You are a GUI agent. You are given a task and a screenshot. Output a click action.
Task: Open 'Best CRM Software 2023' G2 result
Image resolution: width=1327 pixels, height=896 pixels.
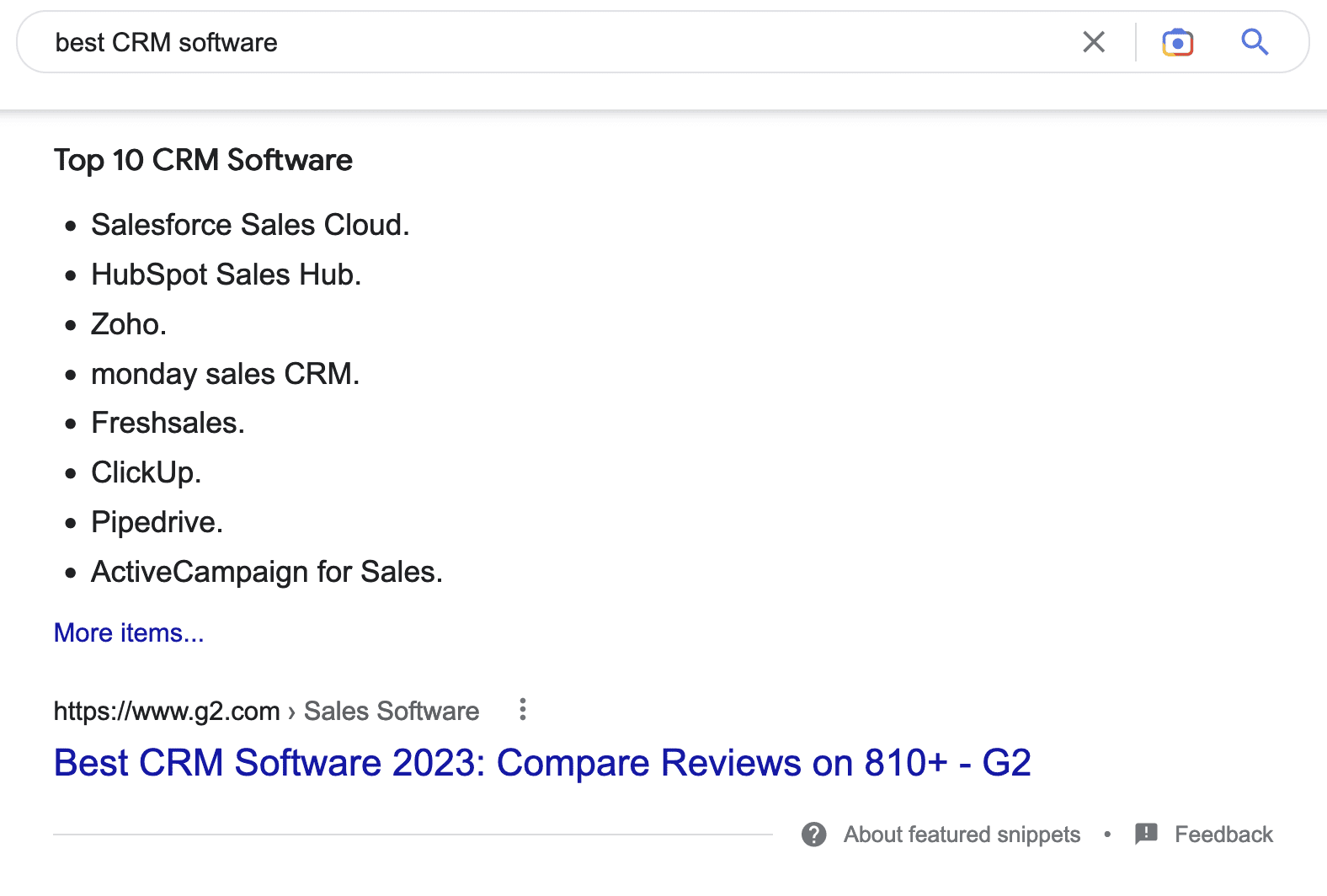(x=541, y=763)
